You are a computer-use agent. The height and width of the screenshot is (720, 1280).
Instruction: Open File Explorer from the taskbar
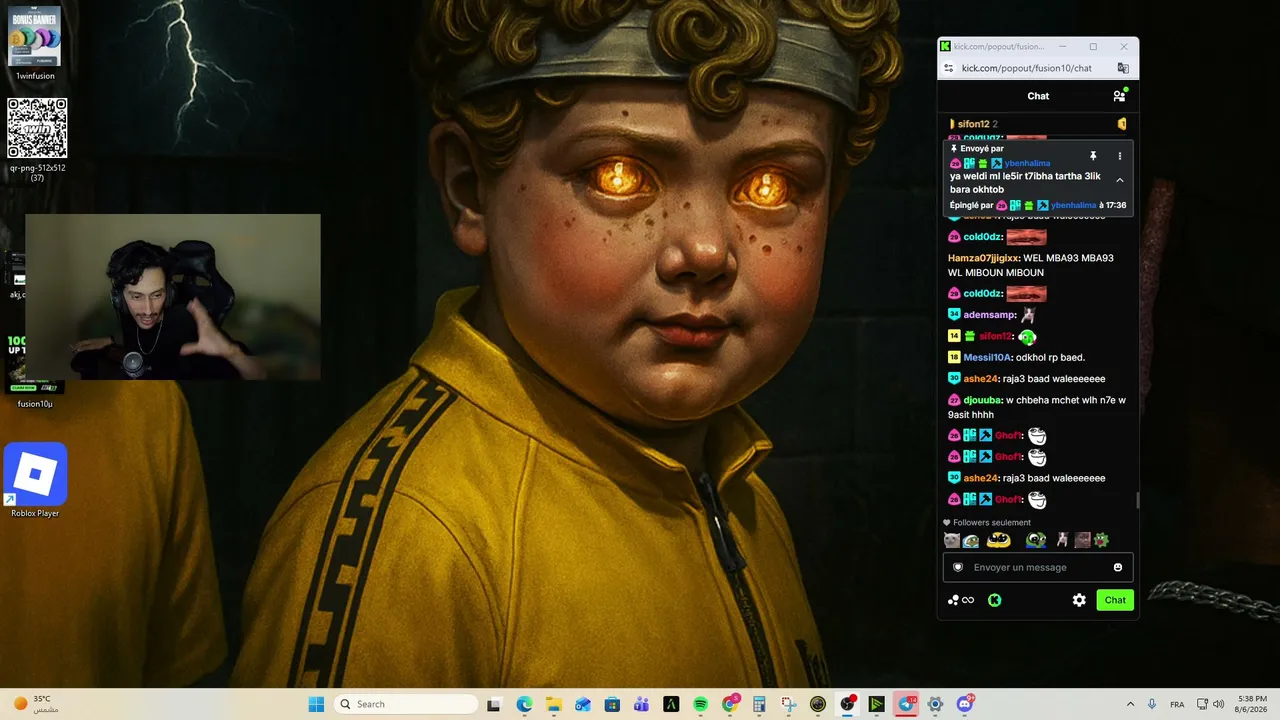click(553, 704)
